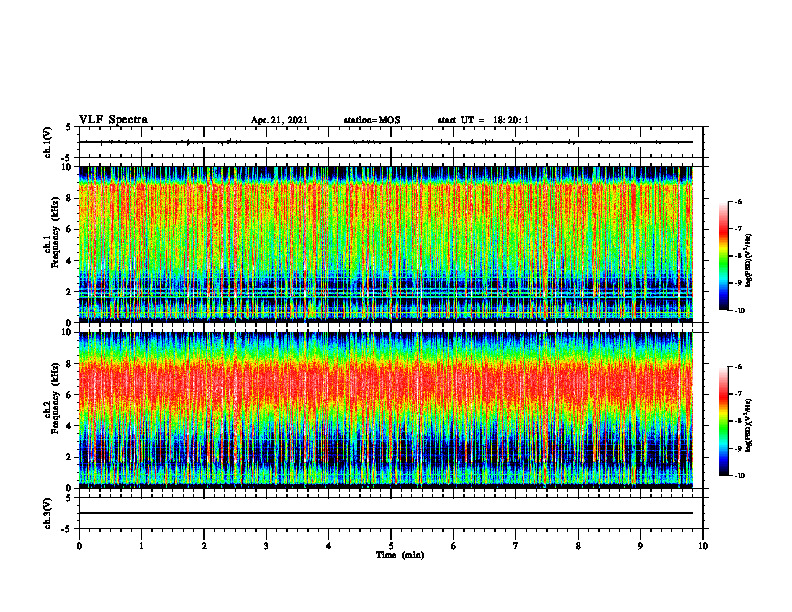Click the ch.2 frequency tick label '2'
792x612 pixels.
coord(70,457)
